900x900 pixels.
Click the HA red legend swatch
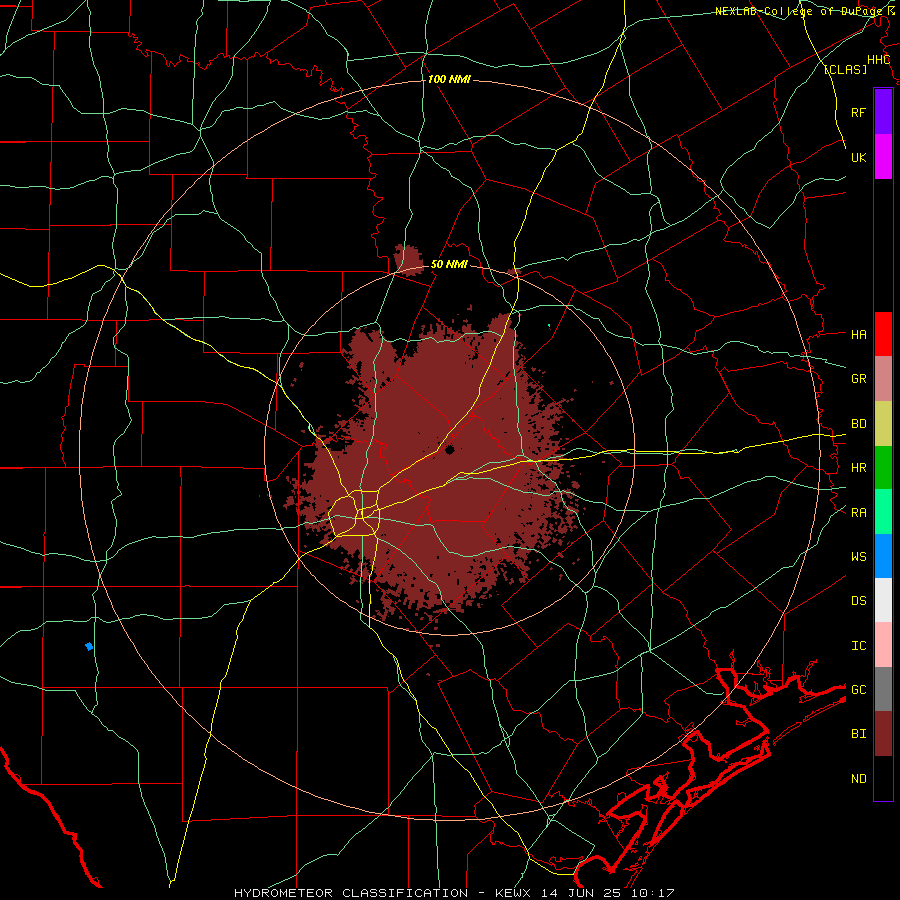(883, 334)
